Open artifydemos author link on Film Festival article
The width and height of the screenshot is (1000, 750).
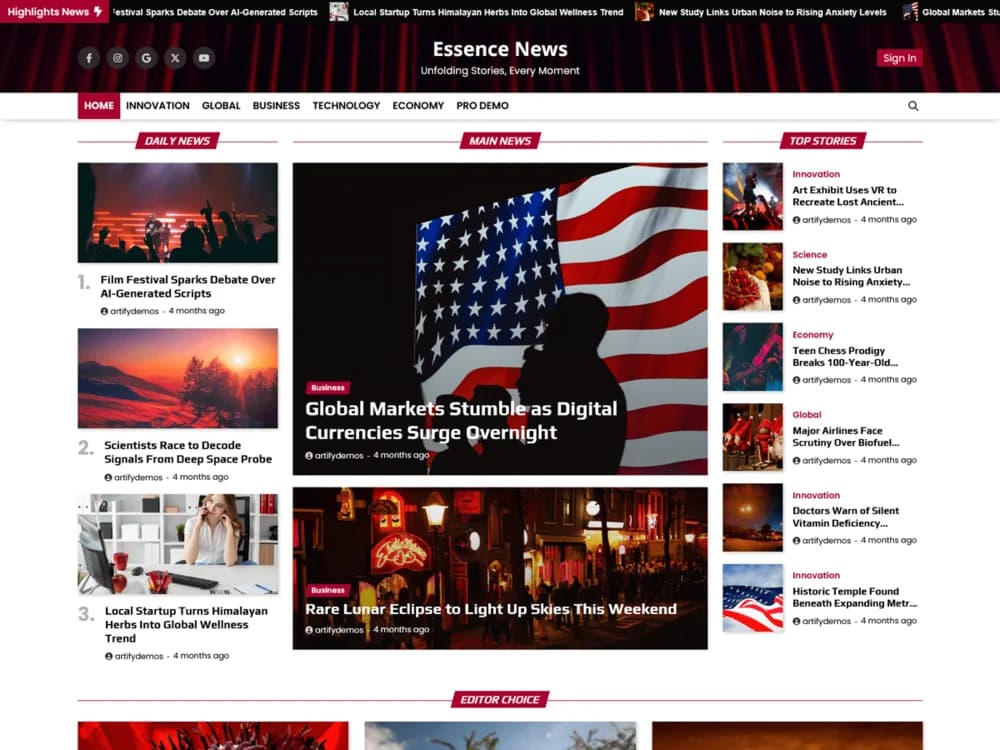(136, 311)
